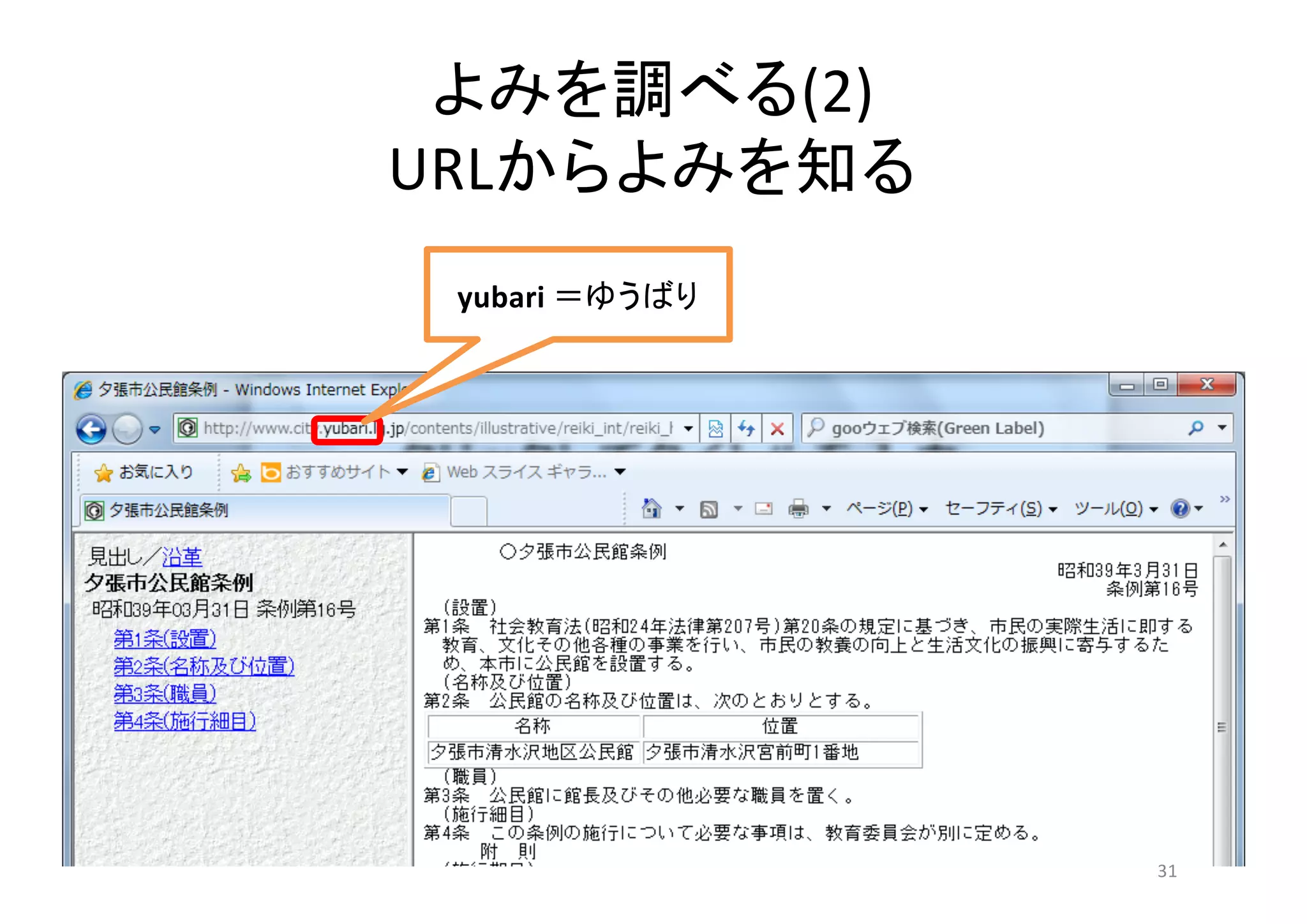Open おすすめサイト suggested sites dropdown
This screenshot has width=1307, height=924.
pyautogui.click(x=334, y=472)
